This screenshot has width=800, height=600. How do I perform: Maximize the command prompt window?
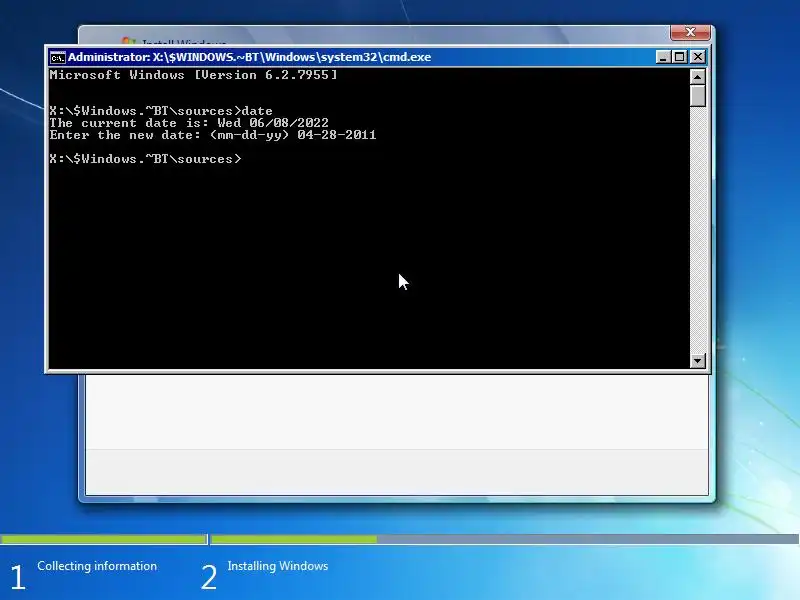tap(680, 57)
